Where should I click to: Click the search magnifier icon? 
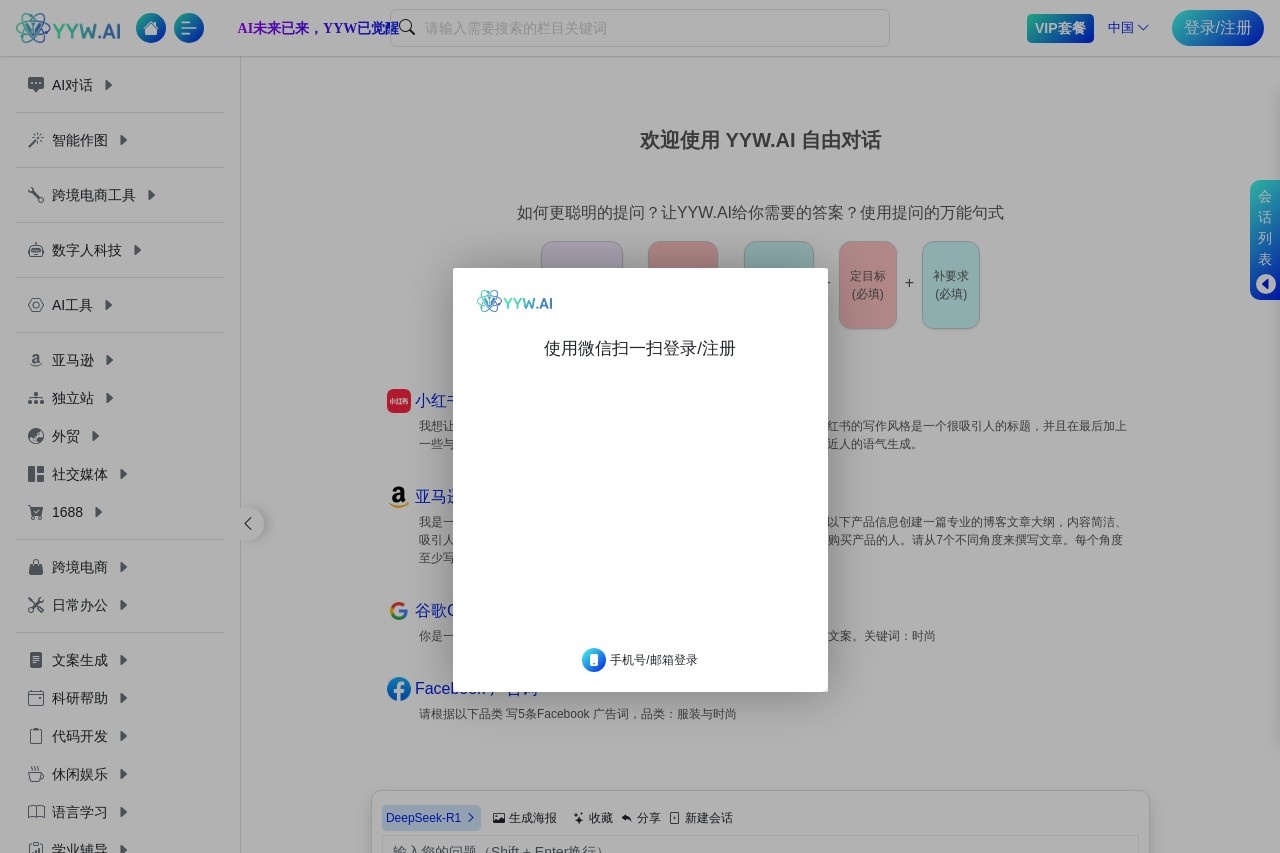tap(406, 27)
